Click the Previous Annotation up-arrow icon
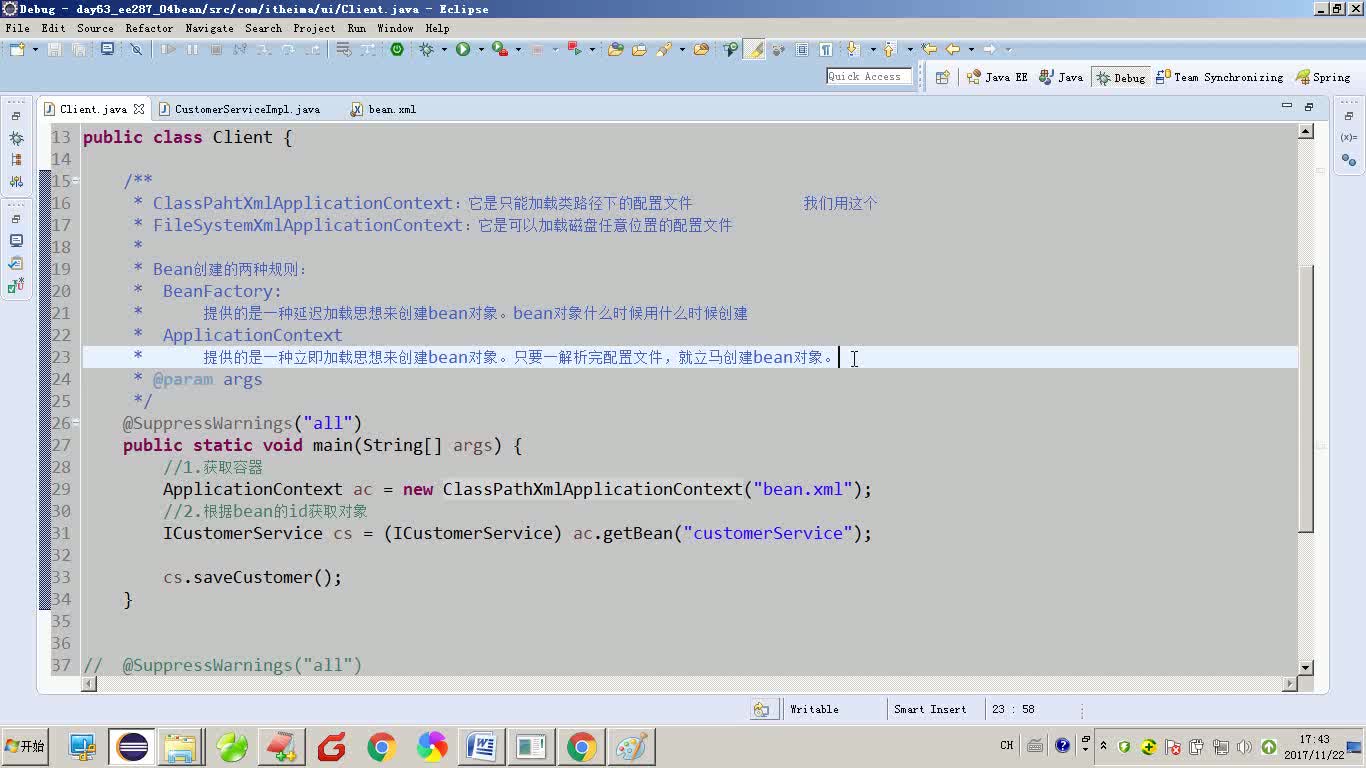This screenshot has height=768, width=1366. 889,49
